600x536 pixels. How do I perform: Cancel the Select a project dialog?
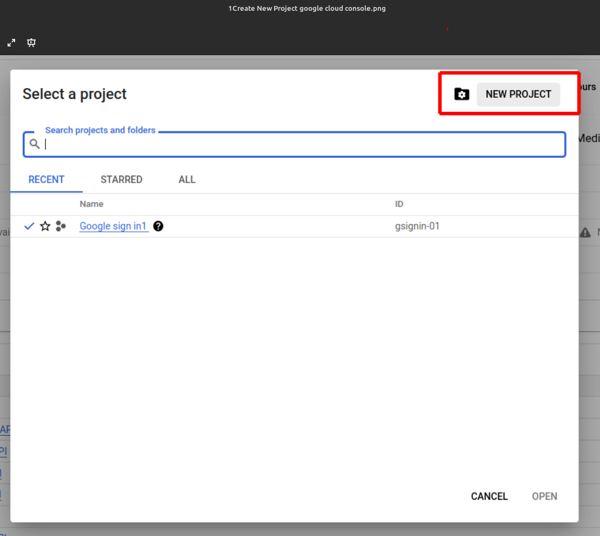click(489, 496)
